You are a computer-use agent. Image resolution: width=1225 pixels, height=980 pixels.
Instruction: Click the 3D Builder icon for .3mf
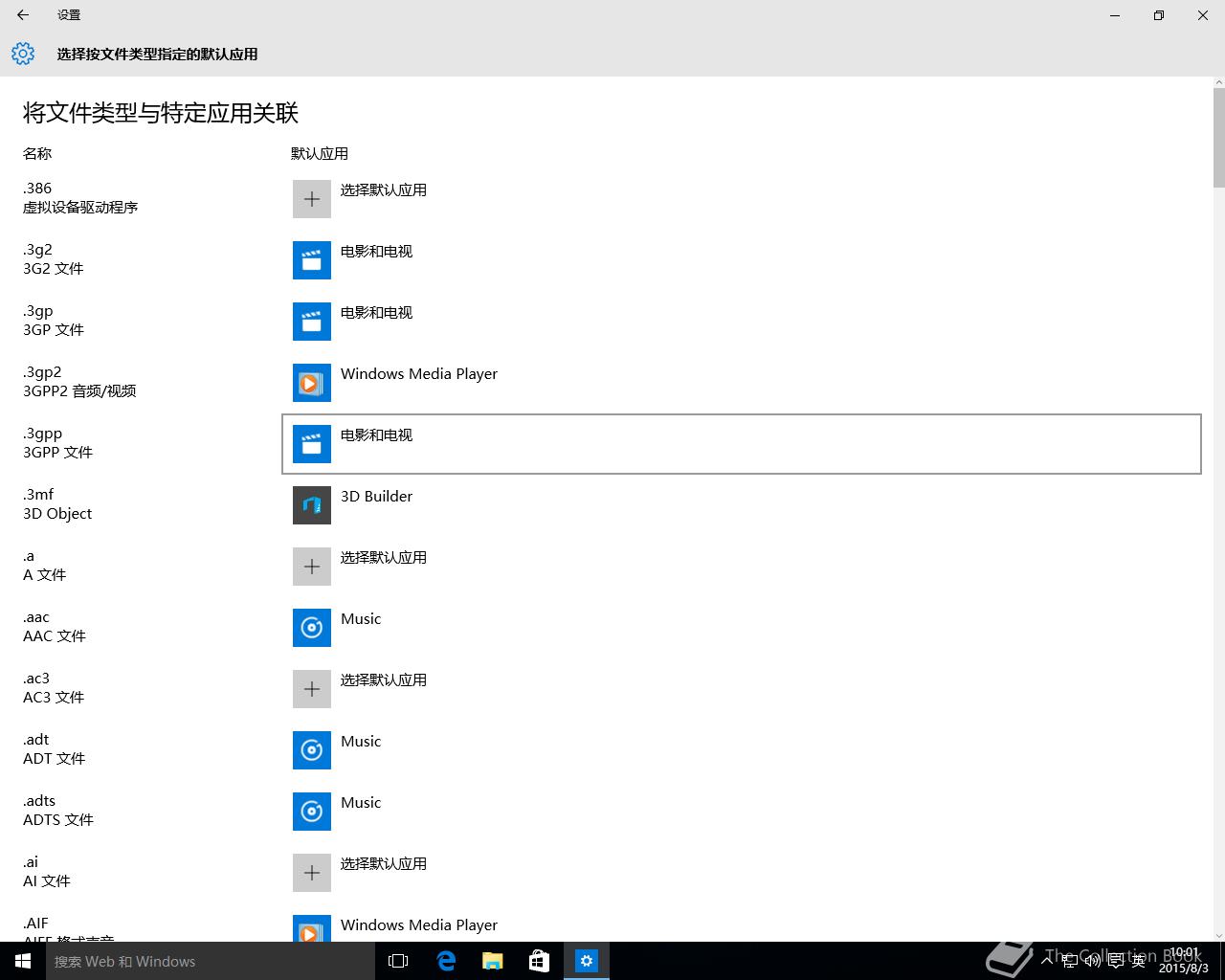click(311, 505)
